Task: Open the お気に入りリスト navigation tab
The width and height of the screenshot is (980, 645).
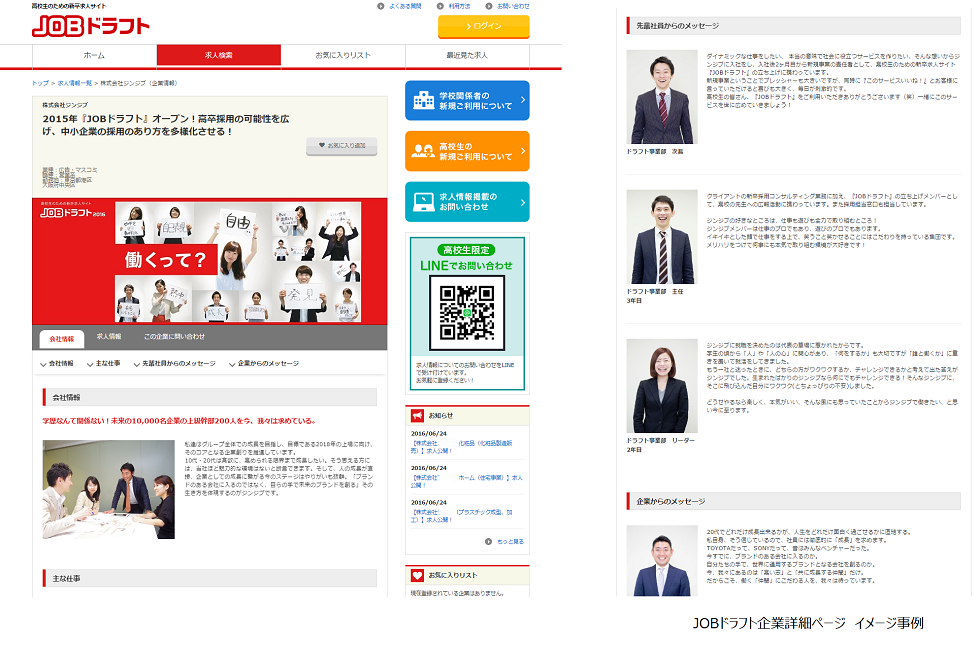Action: [343, 55]
